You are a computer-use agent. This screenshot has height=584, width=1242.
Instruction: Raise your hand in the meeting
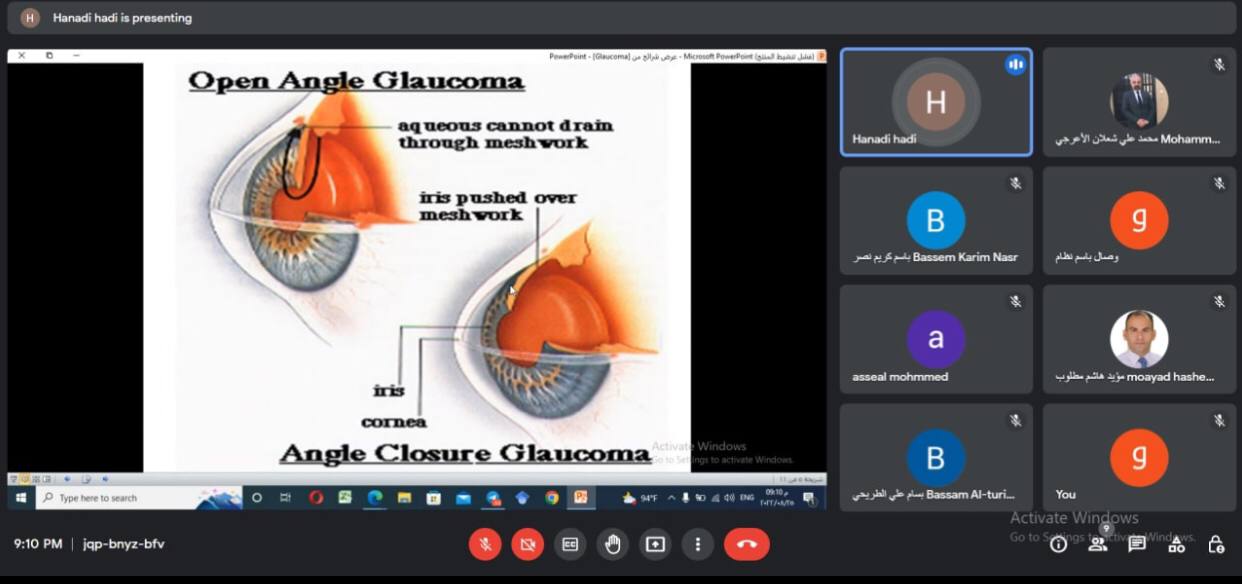click(612, 544)
